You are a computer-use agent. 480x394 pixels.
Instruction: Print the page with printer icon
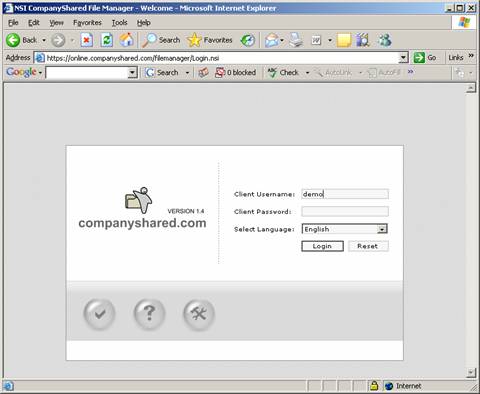click(296, 40)
